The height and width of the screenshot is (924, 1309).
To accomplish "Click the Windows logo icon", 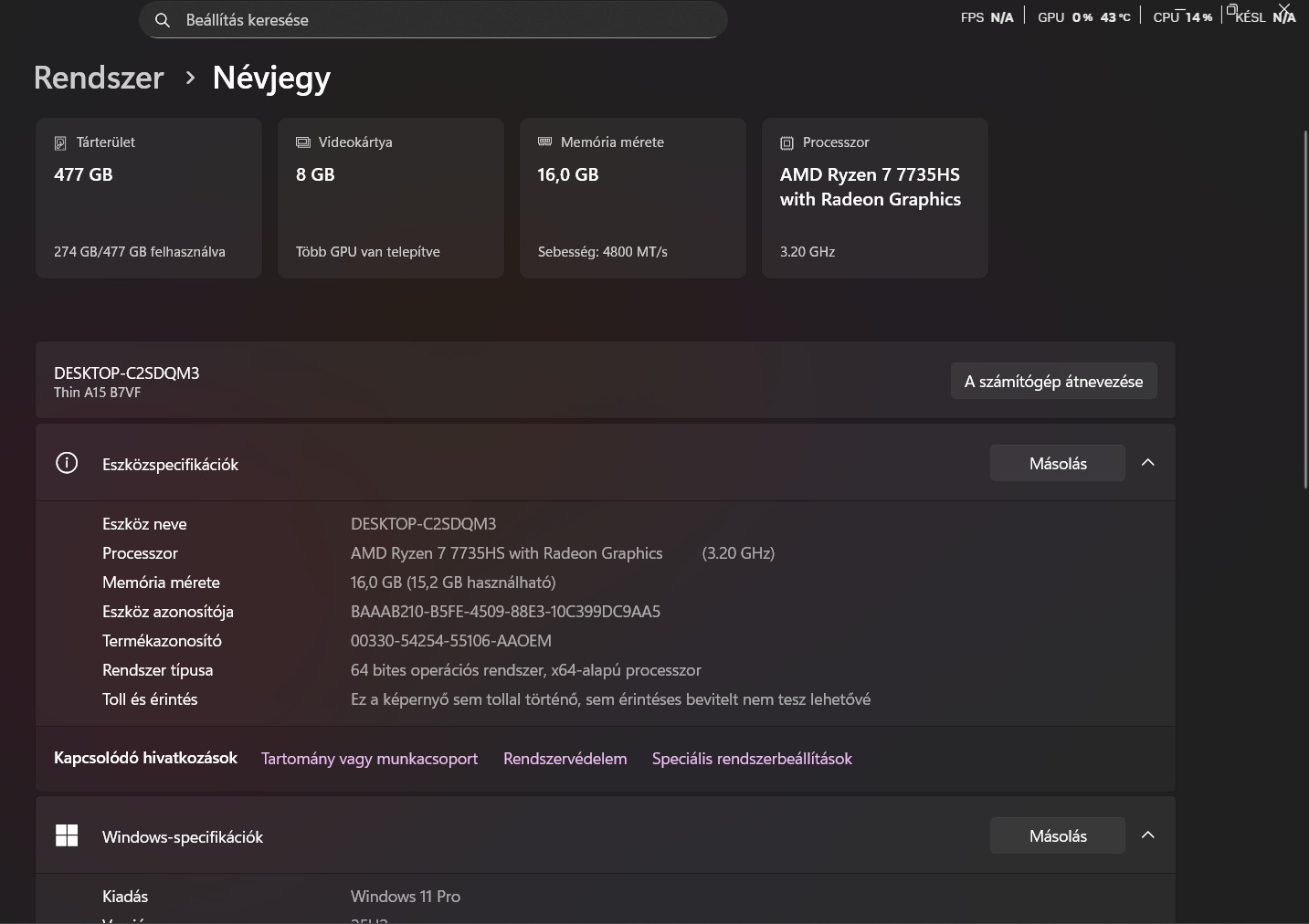I will pos(67,835).
